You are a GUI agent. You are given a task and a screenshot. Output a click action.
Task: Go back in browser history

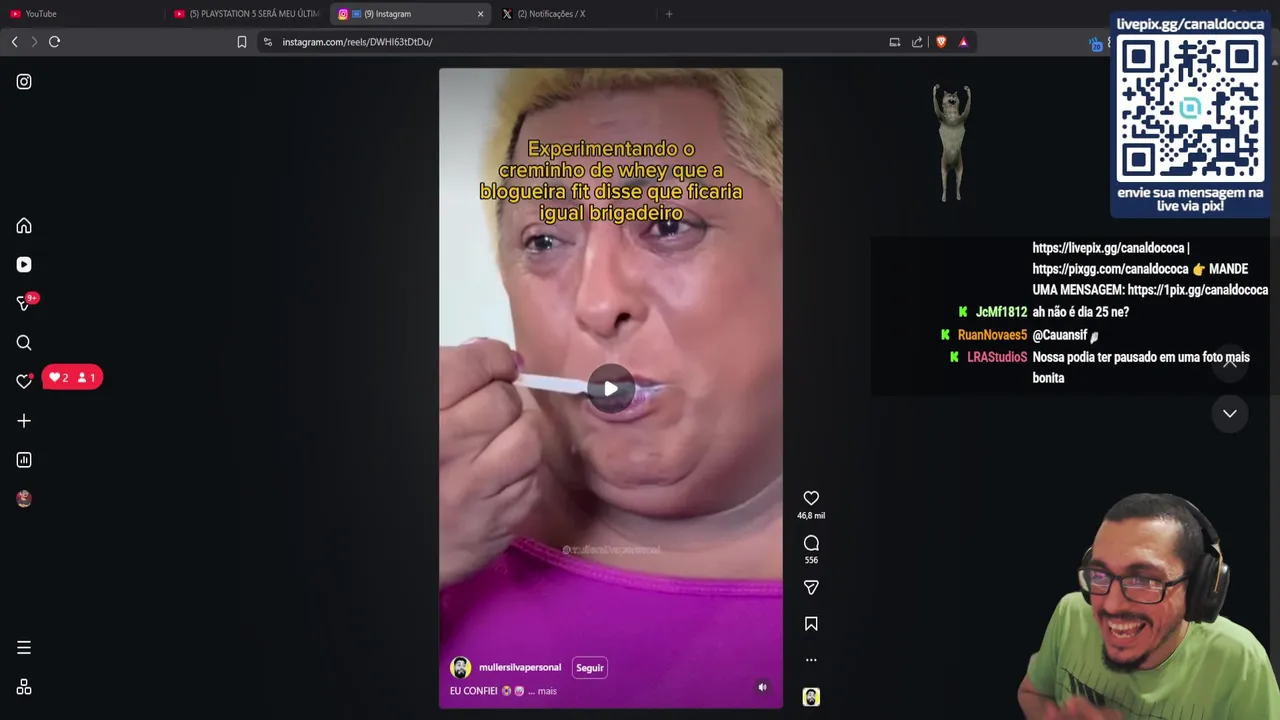coord(14,42)
